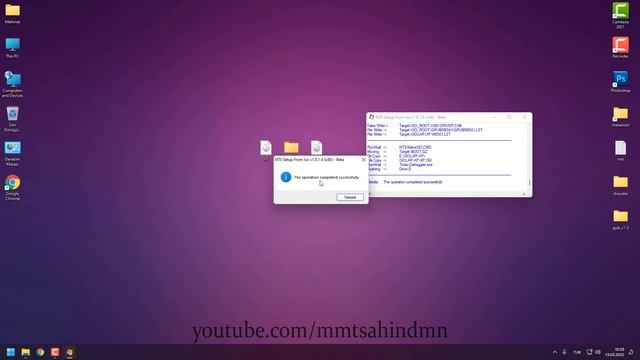
Task: Click the 'NTS-MakeISO.CMD' log line
Action: [x=415, y=147]
